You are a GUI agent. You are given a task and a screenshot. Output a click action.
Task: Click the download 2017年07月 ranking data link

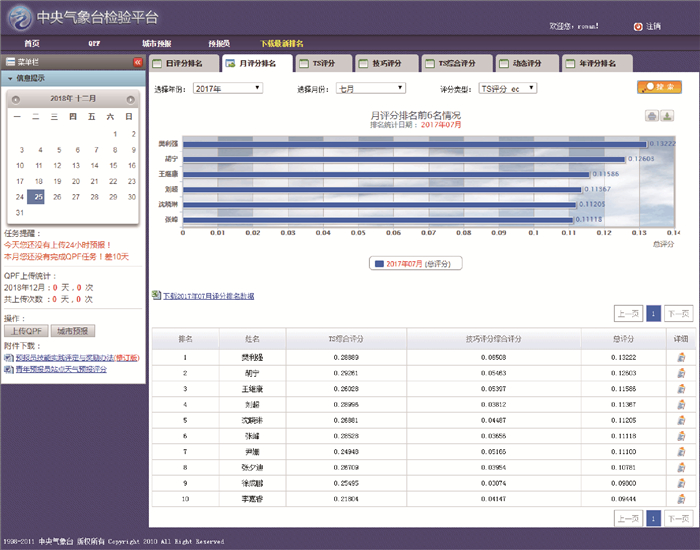pos(203,296)
